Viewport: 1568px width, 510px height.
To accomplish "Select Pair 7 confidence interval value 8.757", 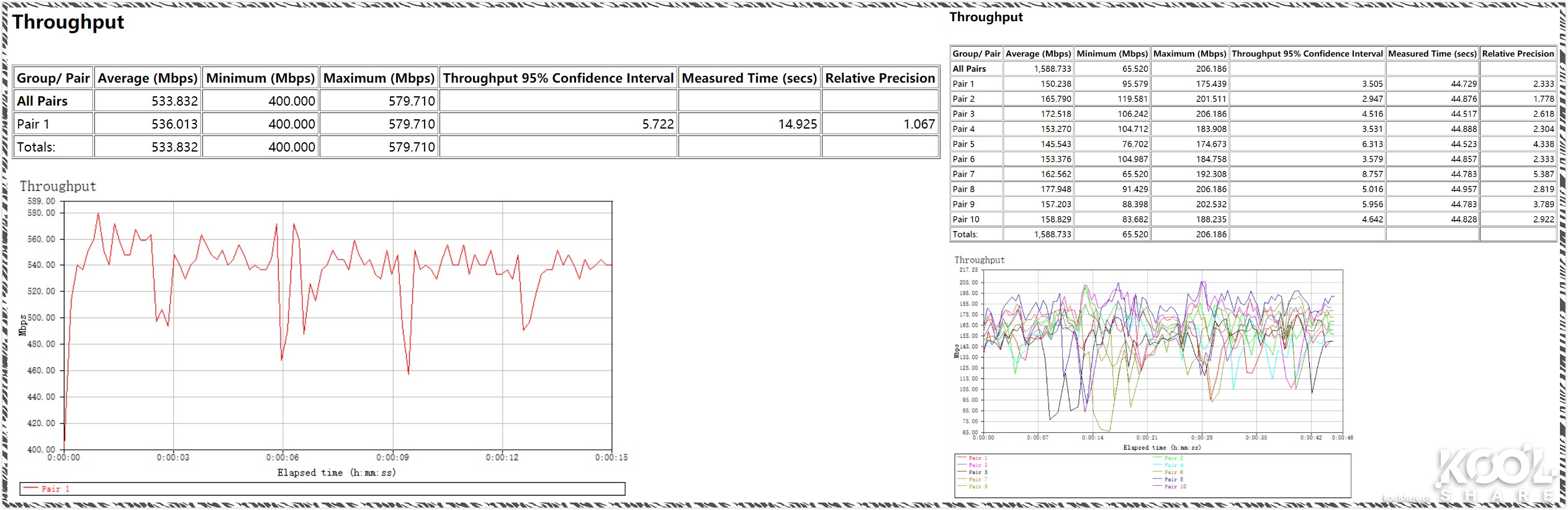I will (x=1372, y=175).
